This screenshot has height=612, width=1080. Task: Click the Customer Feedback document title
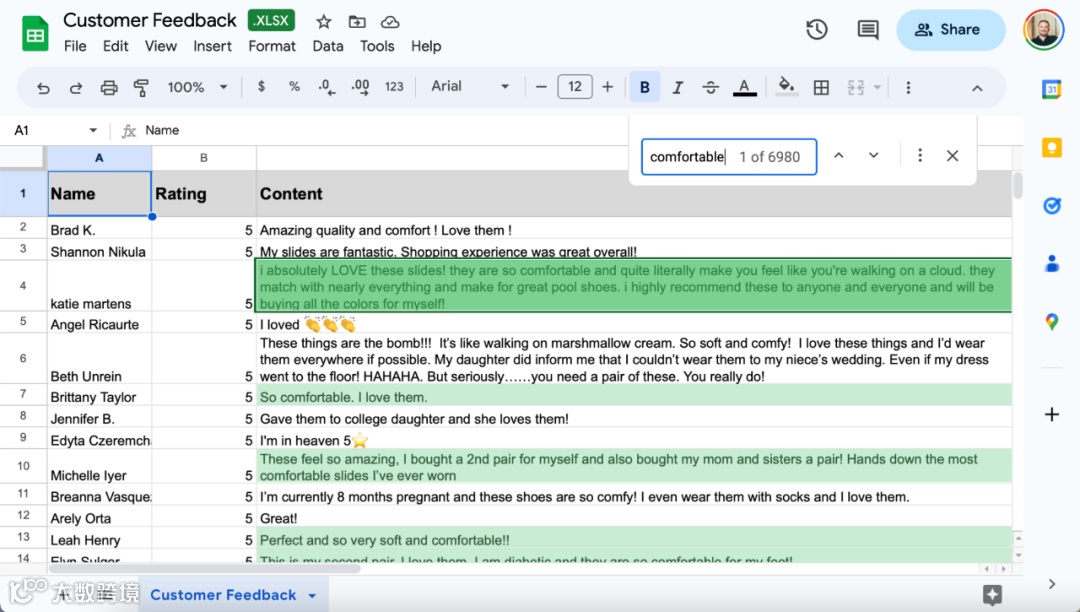click(x=149, y=21)
